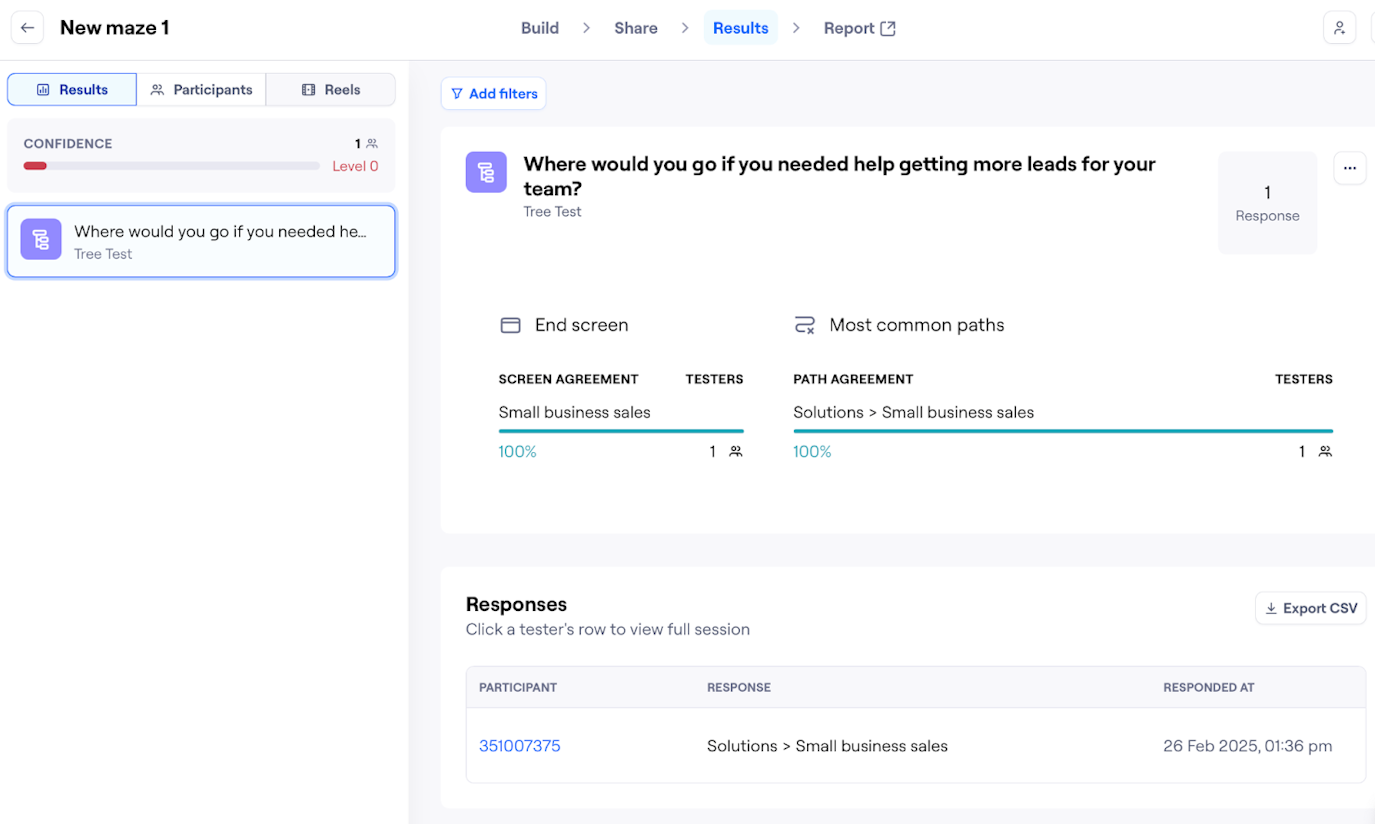
Task: Click the external link icon next to Report
Action: coord(890,27)
